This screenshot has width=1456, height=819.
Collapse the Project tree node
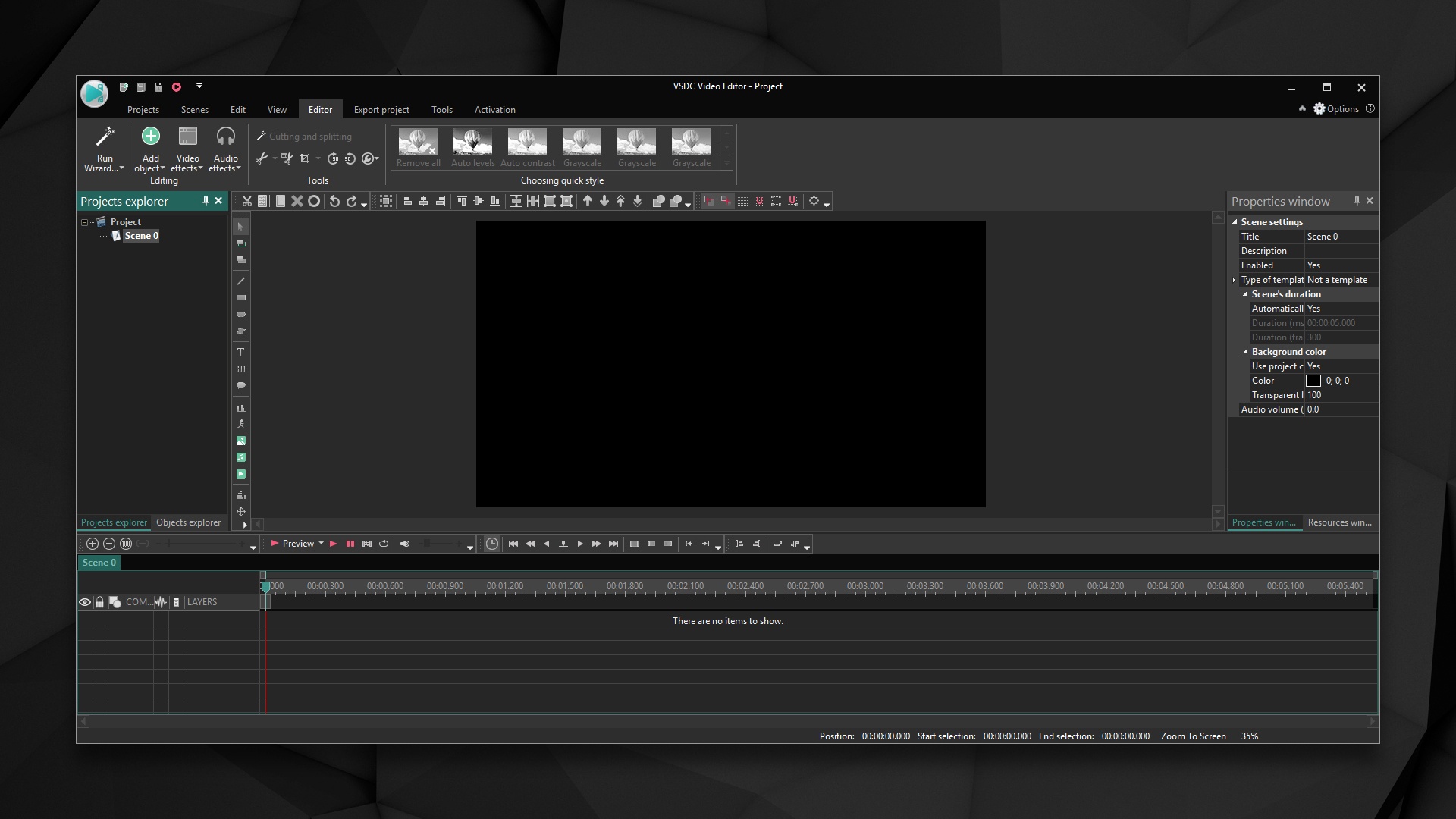pos(85,222)
